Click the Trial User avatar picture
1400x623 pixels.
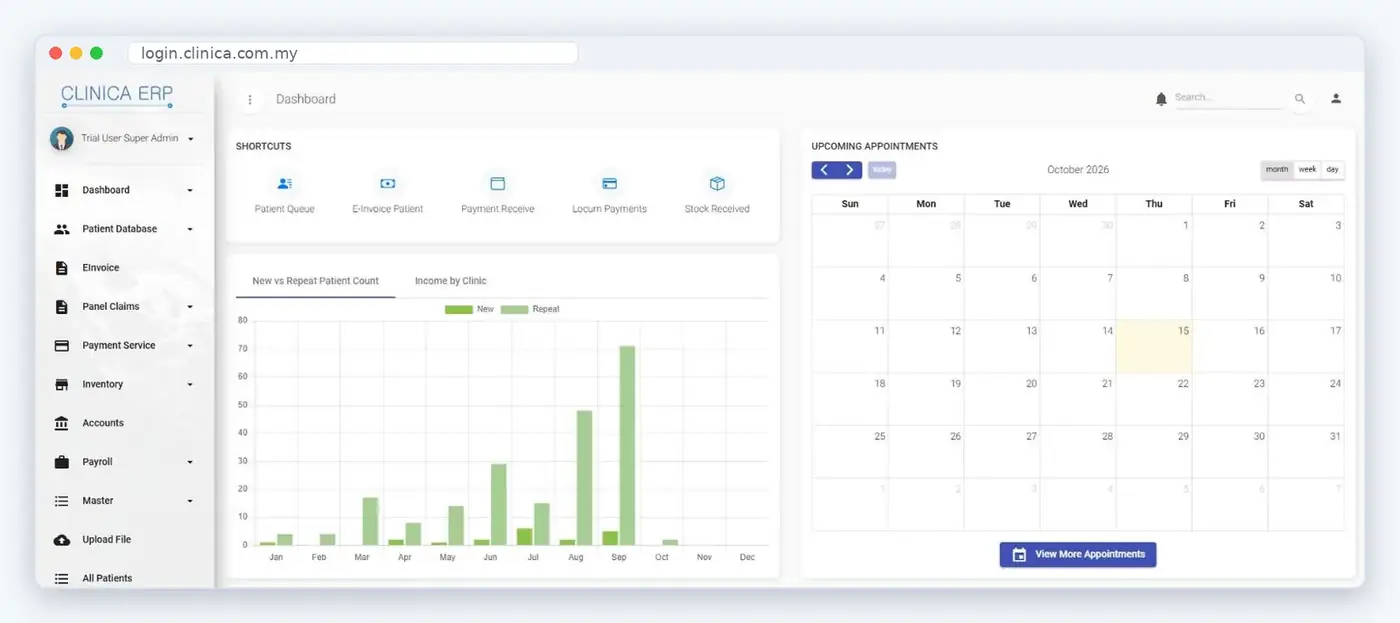pos(62,139)
